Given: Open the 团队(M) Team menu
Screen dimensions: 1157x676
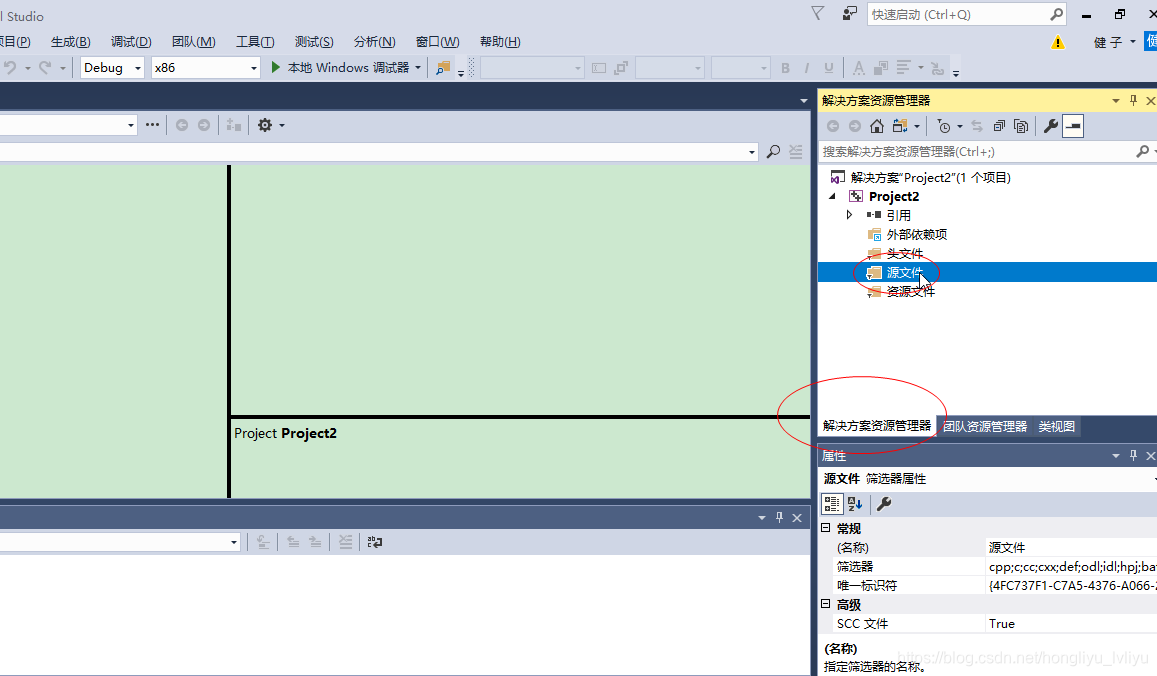Looking at the screenshot, I should coord(194,42).
